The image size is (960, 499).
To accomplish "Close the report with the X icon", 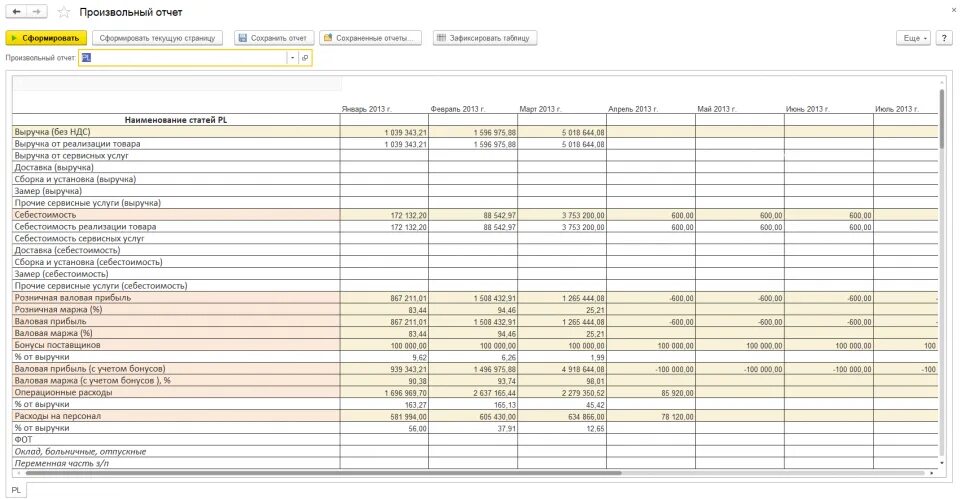I will click(954, 10).
